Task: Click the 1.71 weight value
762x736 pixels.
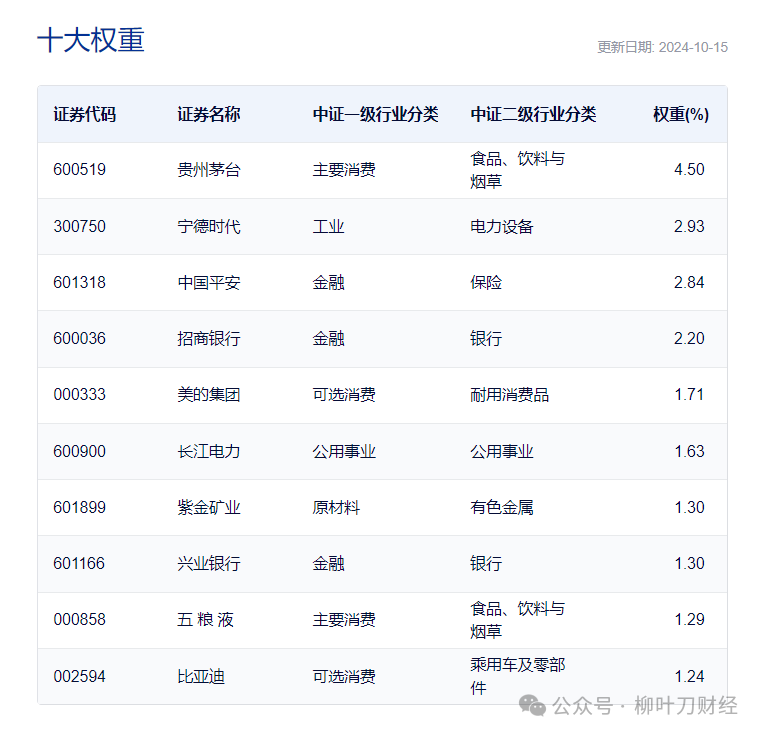Action: click(x=689, y=394)
